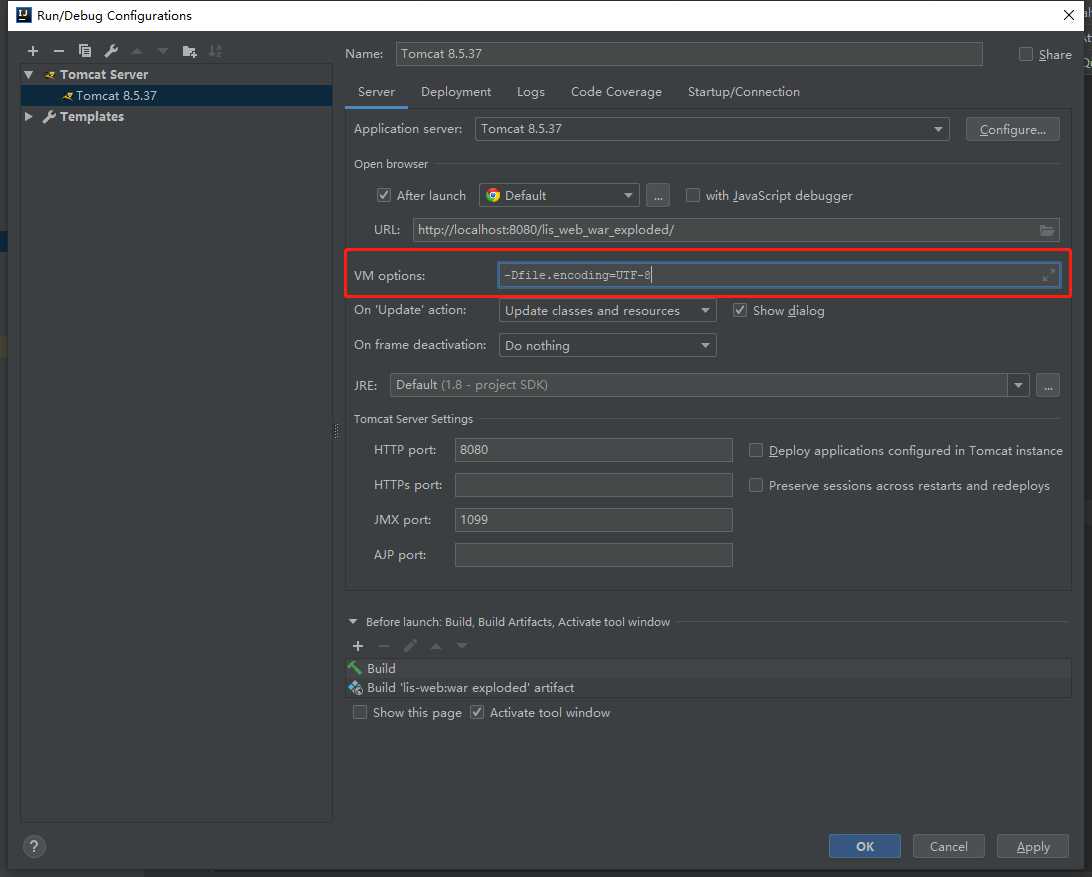Add before-launch task plus icon

[x=358, y=646]
